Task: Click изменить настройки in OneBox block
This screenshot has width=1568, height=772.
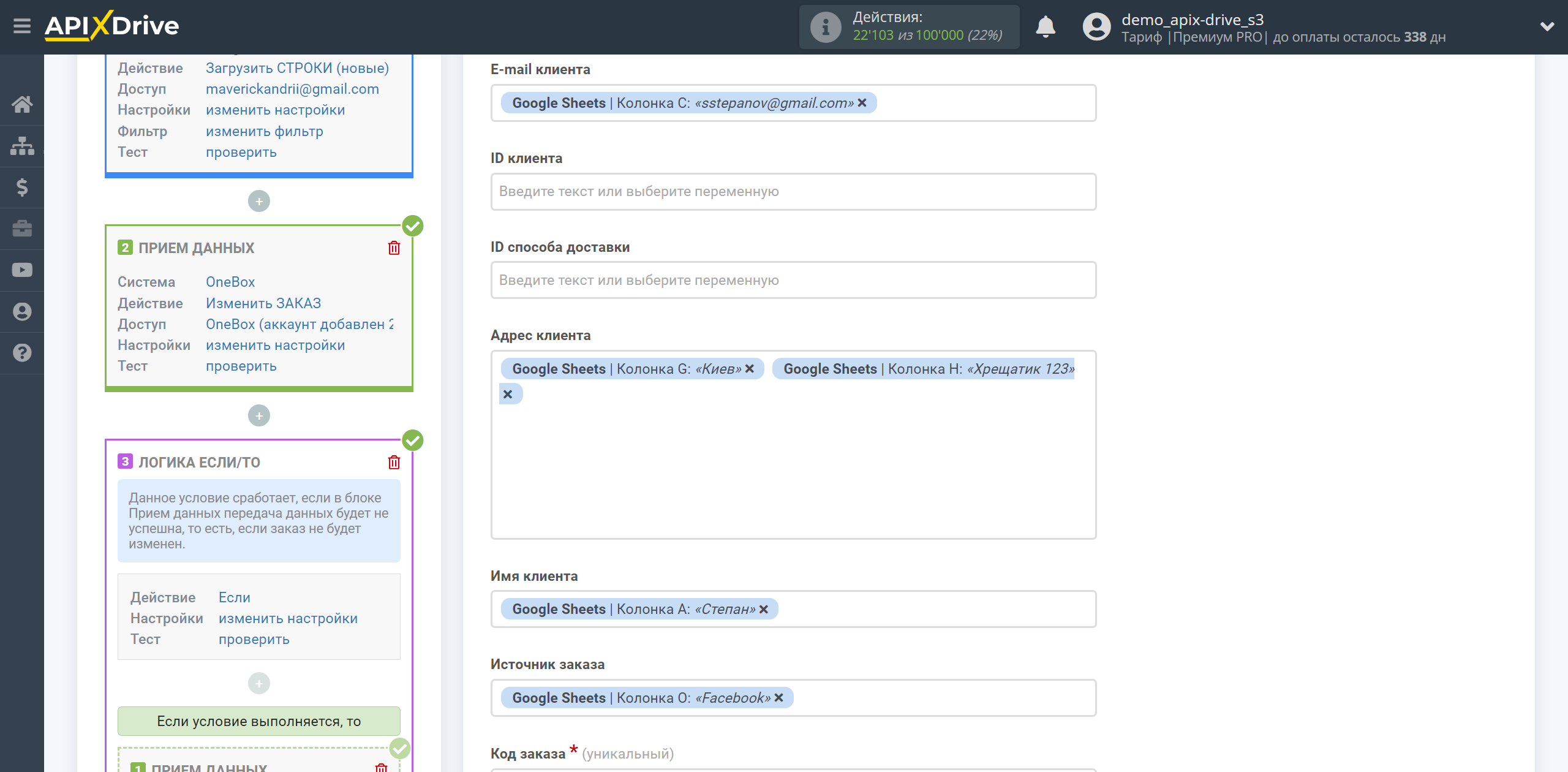Action: click(x=276, y=345)
